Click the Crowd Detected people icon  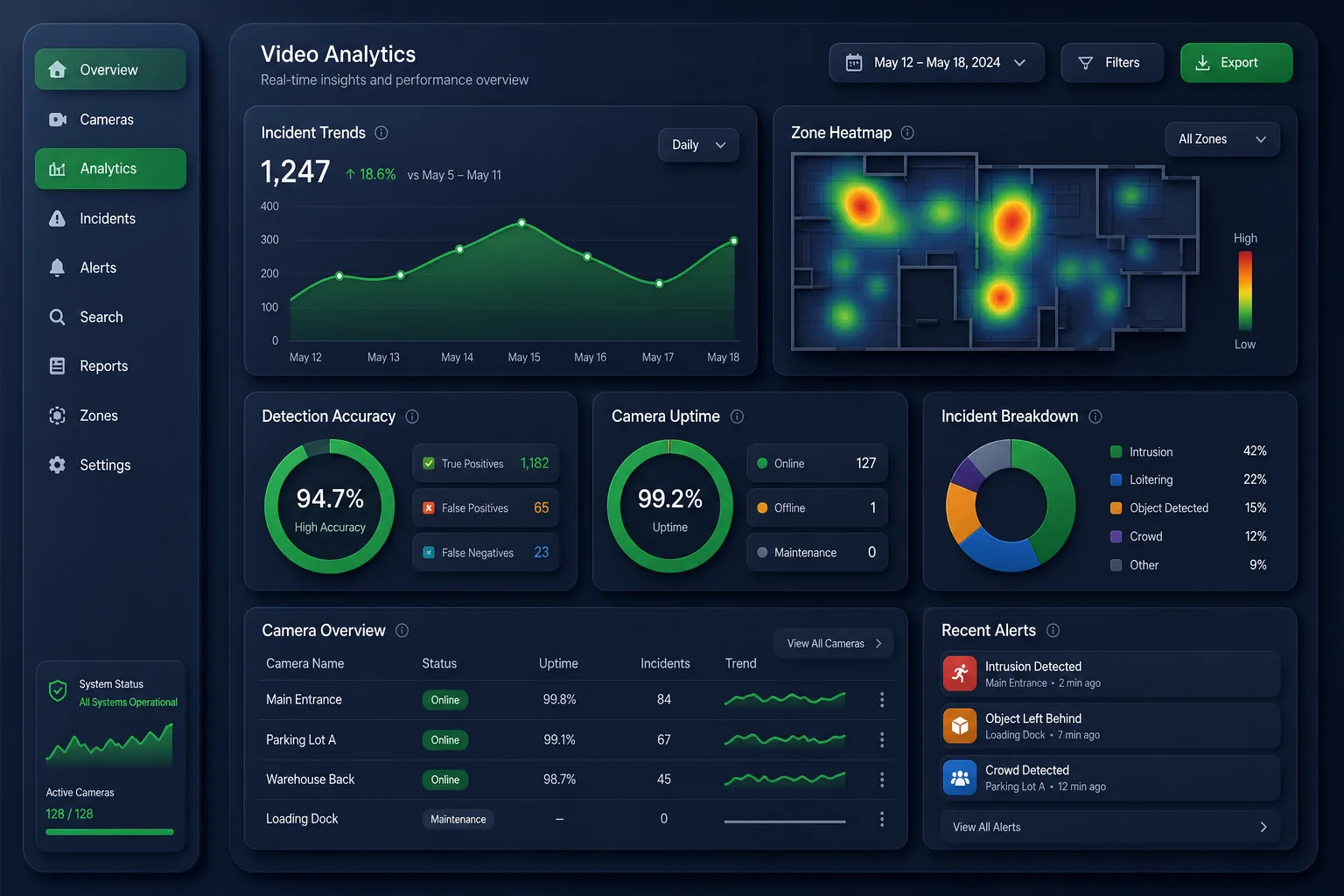pos(960,777)
